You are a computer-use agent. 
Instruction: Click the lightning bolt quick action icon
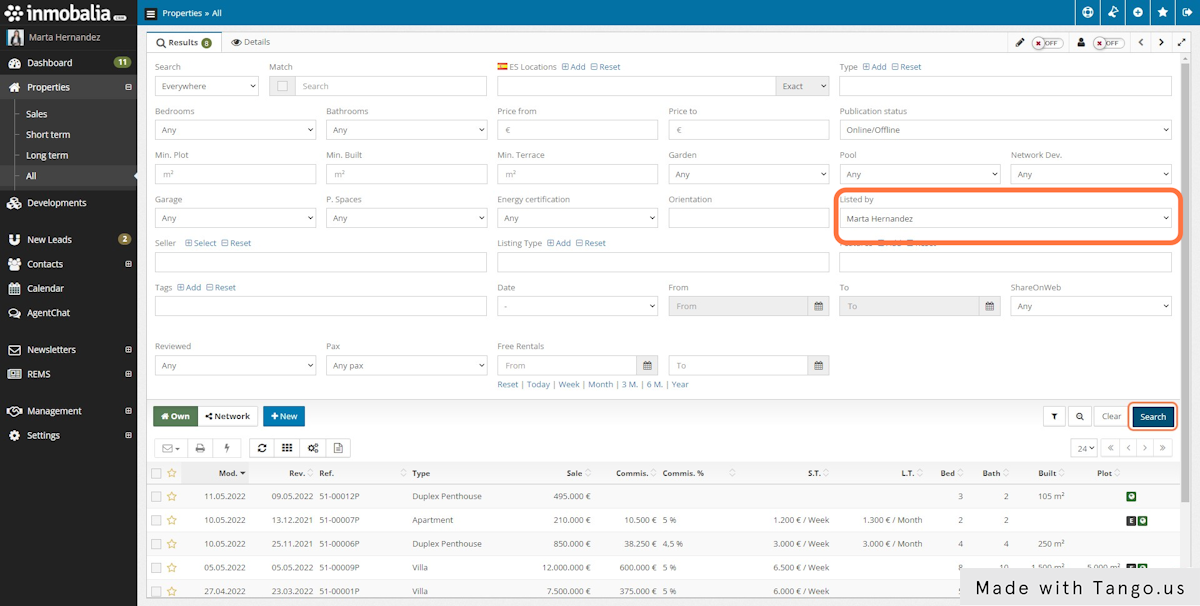tap(227, 448)
